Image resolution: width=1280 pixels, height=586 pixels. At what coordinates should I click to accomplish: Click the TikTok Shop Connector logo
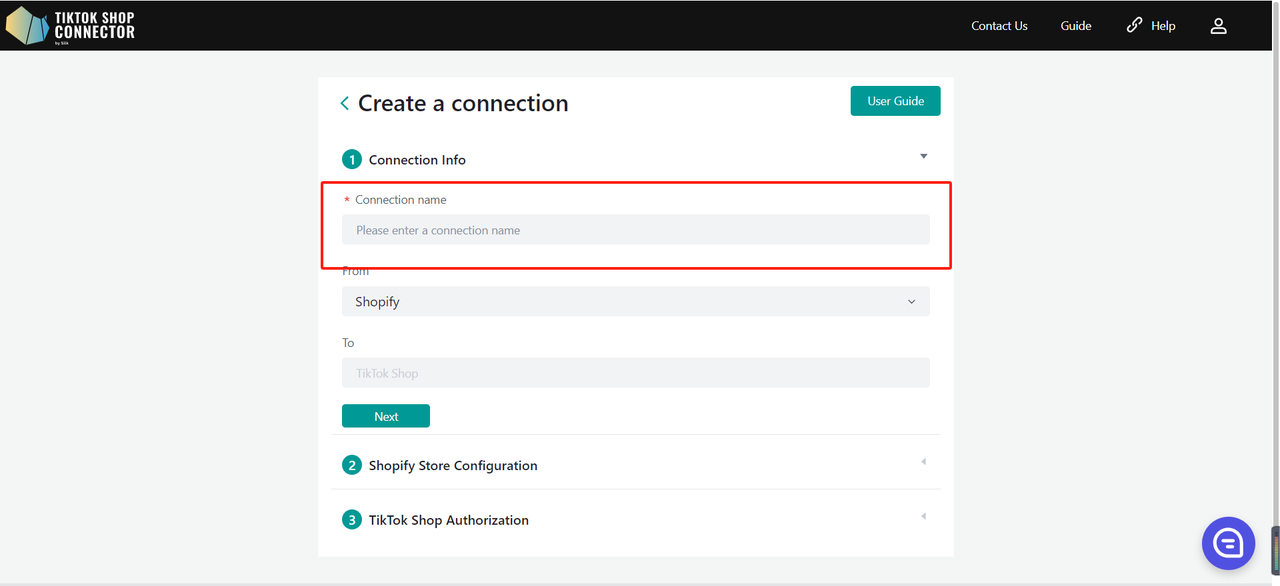point(70,26)
